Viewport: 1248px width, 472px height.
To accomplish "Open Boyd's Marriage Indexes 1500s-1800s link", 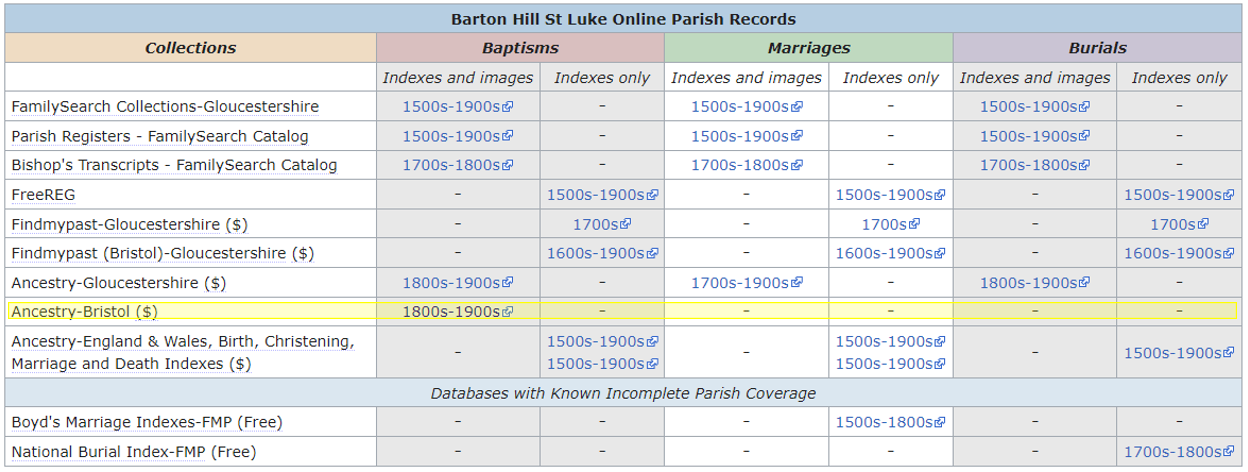I will (x=891, y=422).
